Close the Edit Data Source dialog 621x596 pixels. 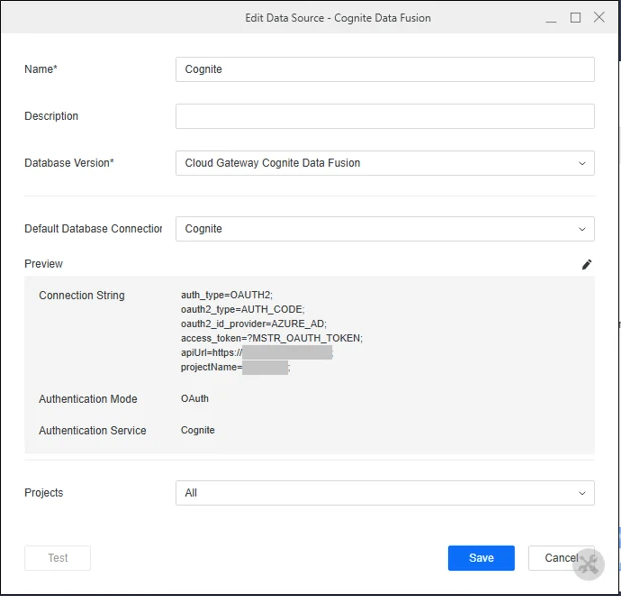599,18
